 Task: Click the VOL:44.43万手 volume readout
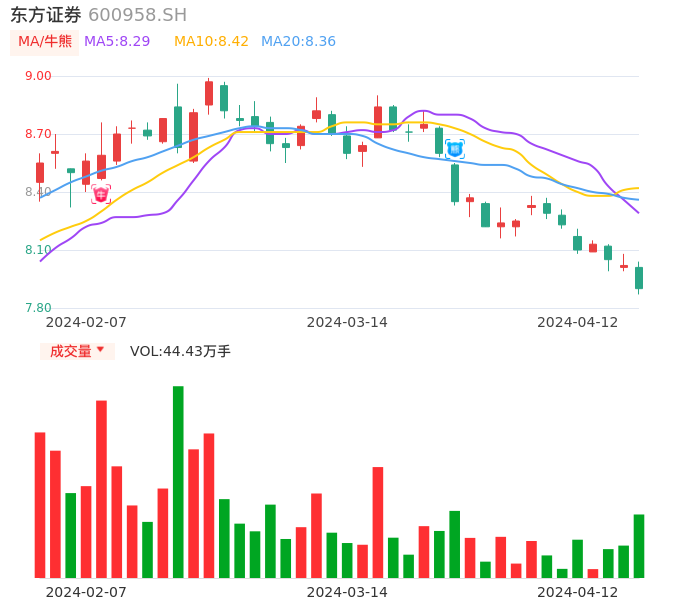[x=180, y=351]
